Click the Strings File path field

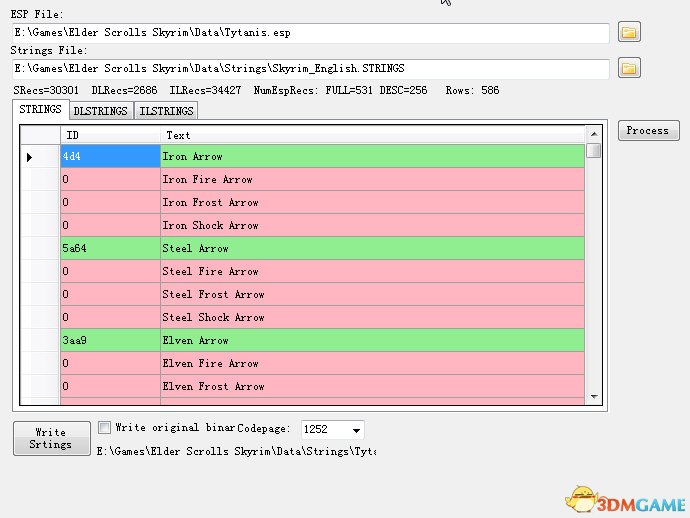[x=311, y=69]
